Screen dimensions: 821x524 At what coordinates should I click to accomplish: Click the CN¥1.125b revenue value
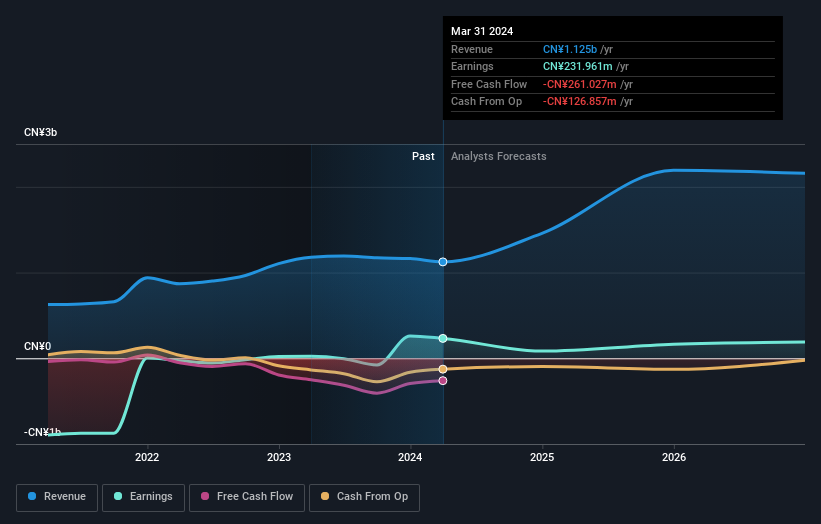[x=570, y=49]
